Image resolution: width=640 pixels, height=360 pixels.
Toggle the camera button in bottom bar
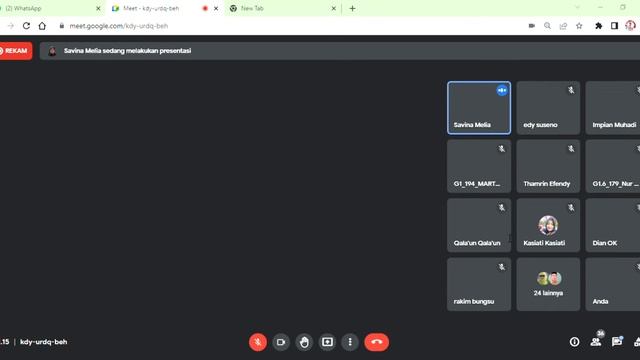pyautogui.click(x=281, y=342)
